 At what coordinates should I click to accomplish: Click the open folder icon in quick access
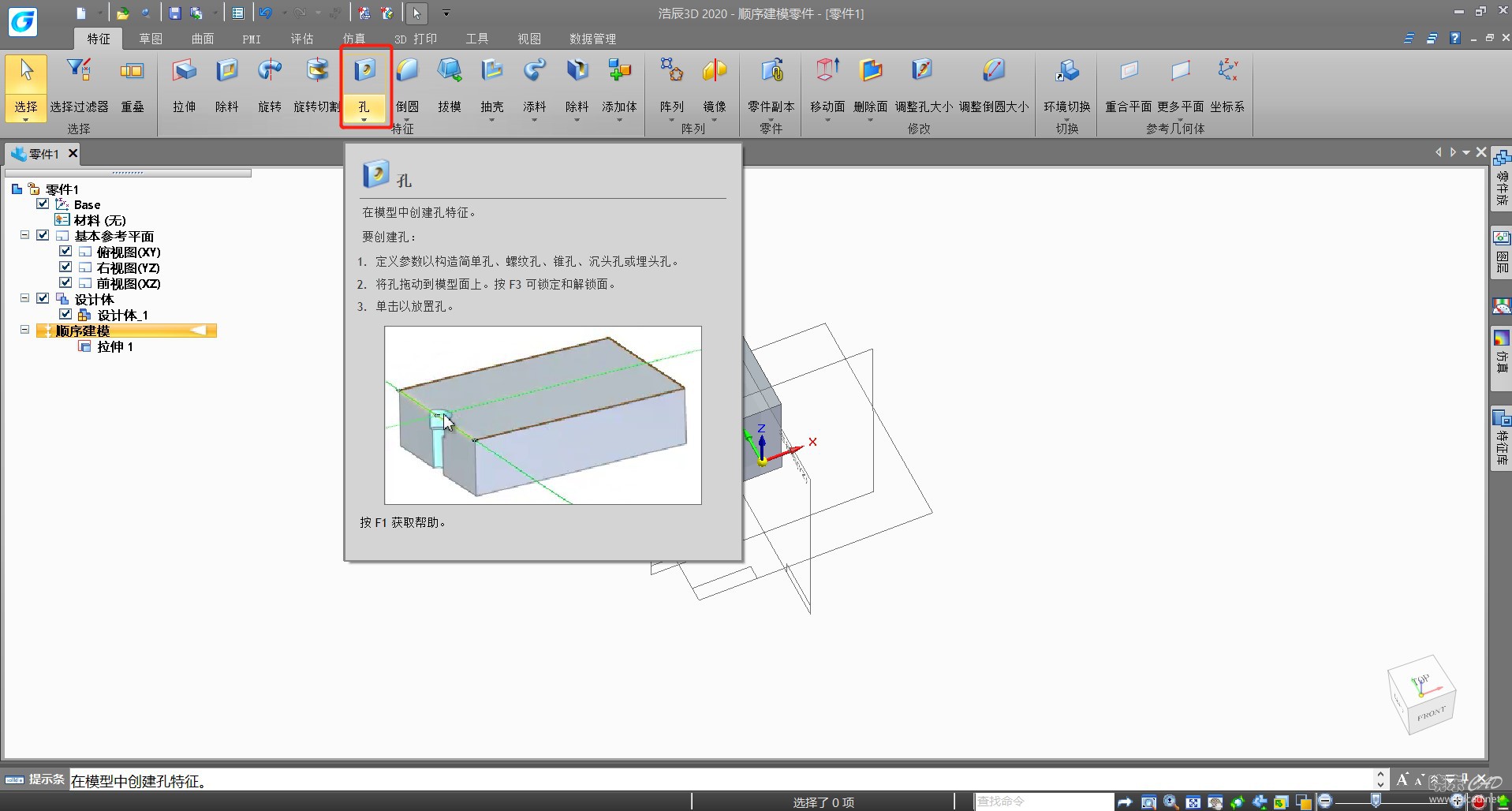[x=123, y=13]
